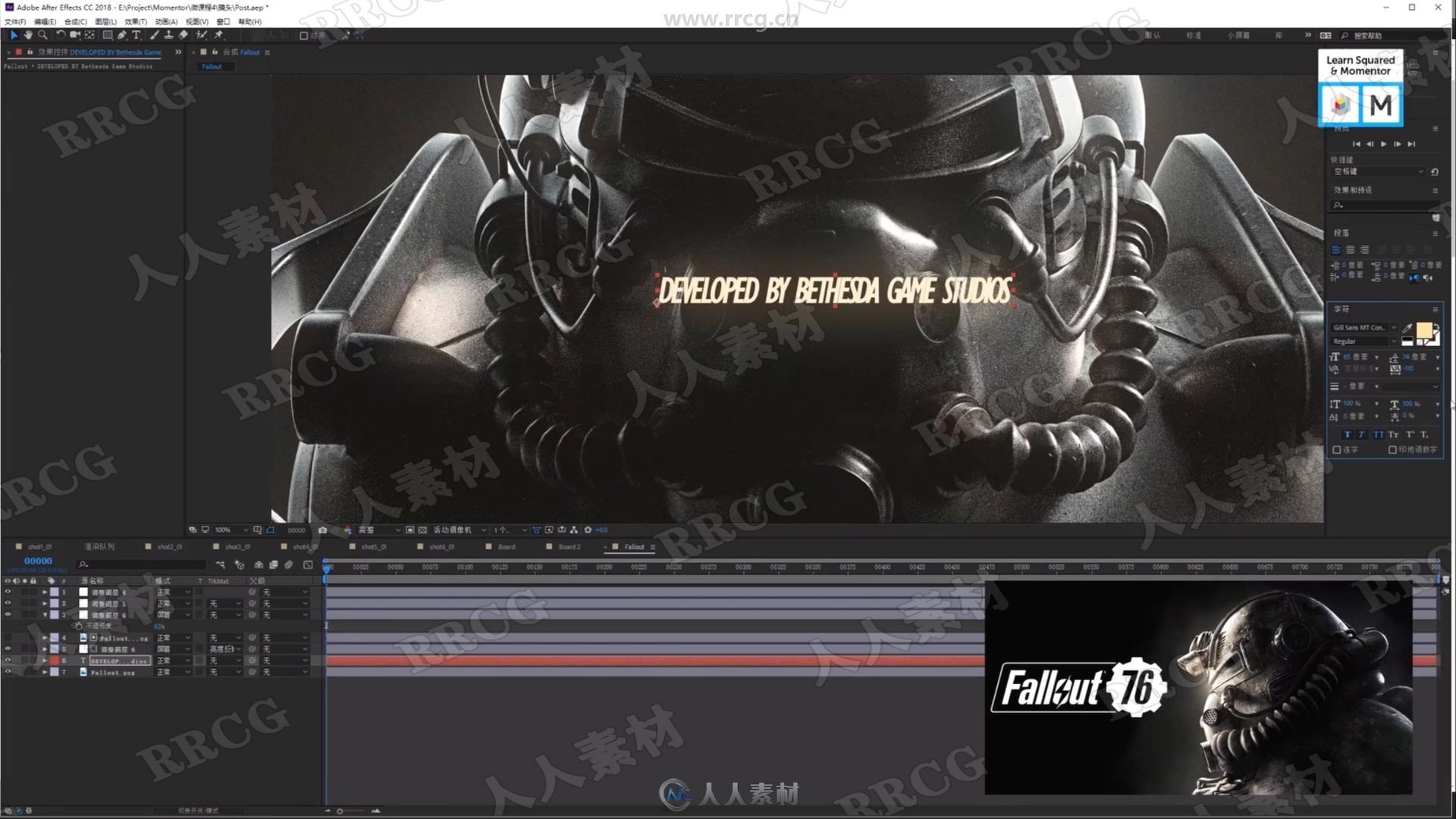Hide layer 2 using its eye icon
Viewport: 1456px width, 819px height.
click(8, 604)
